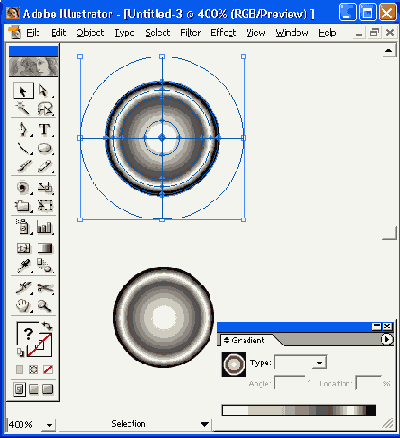400x438 pixels.
Task: Click the gradient Location input field
Action: pyautogui.click(x=368, y=383)
